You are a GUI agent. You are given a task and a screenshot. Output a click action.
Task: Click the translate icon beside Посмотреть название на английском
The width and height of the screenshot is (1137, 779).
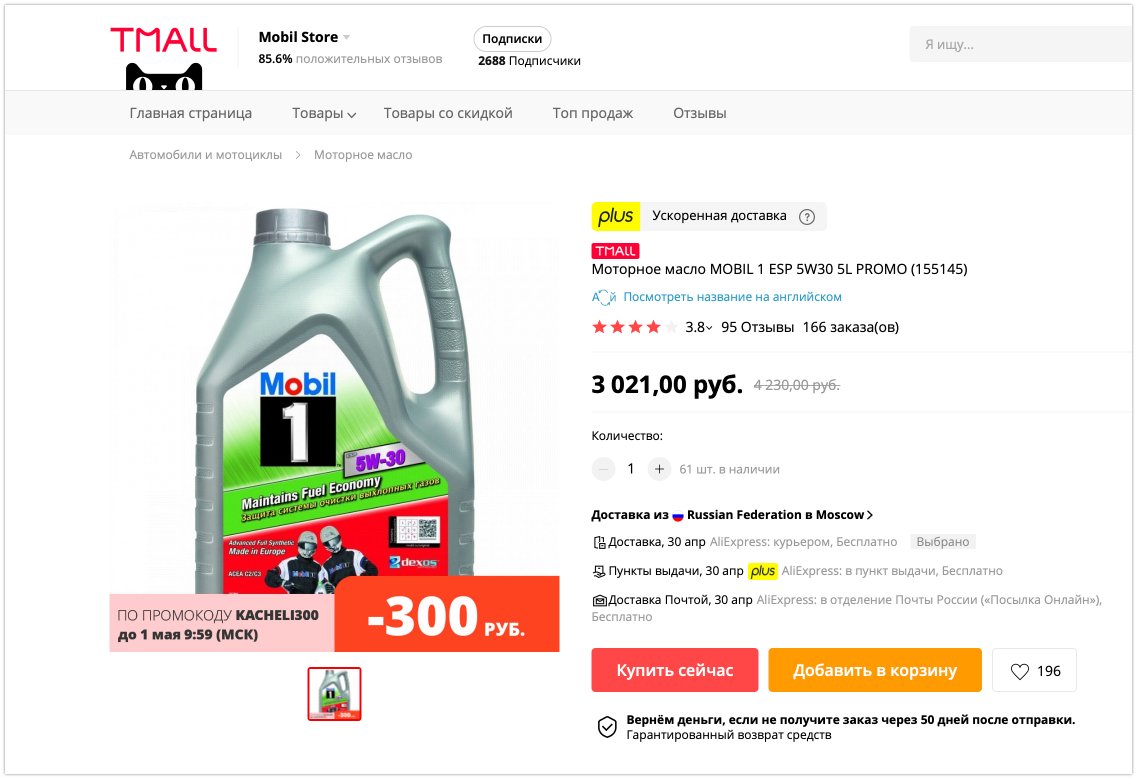click(x=603, y=297)
